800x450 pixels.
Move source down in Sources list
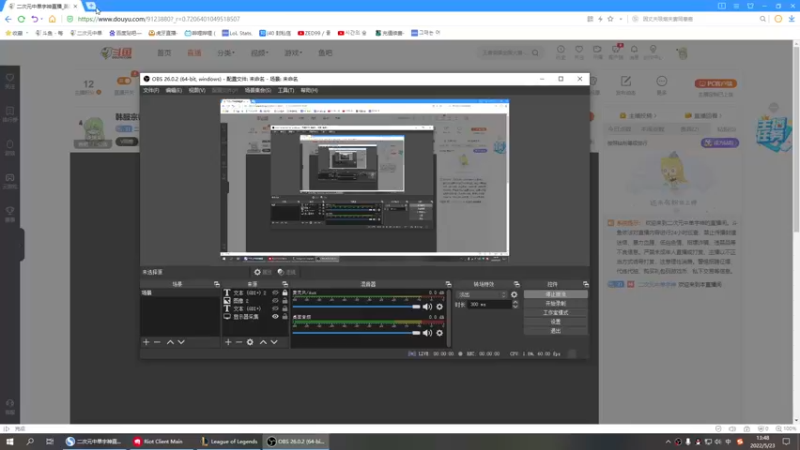tap(274, 342)
